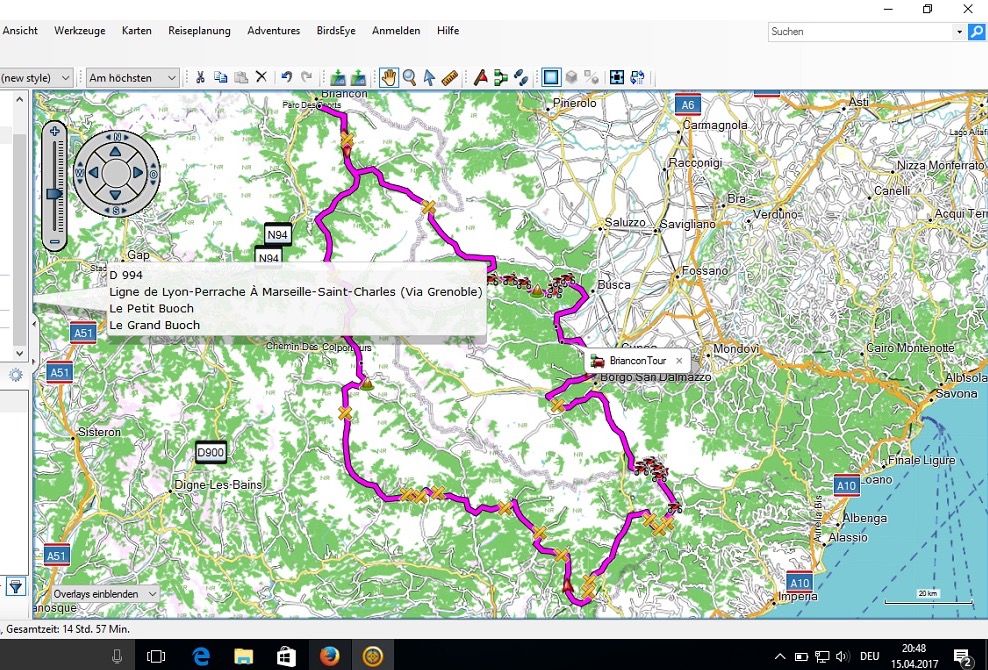Toggle the 2D map view button

pyautogui.click(x=551, y=77)
